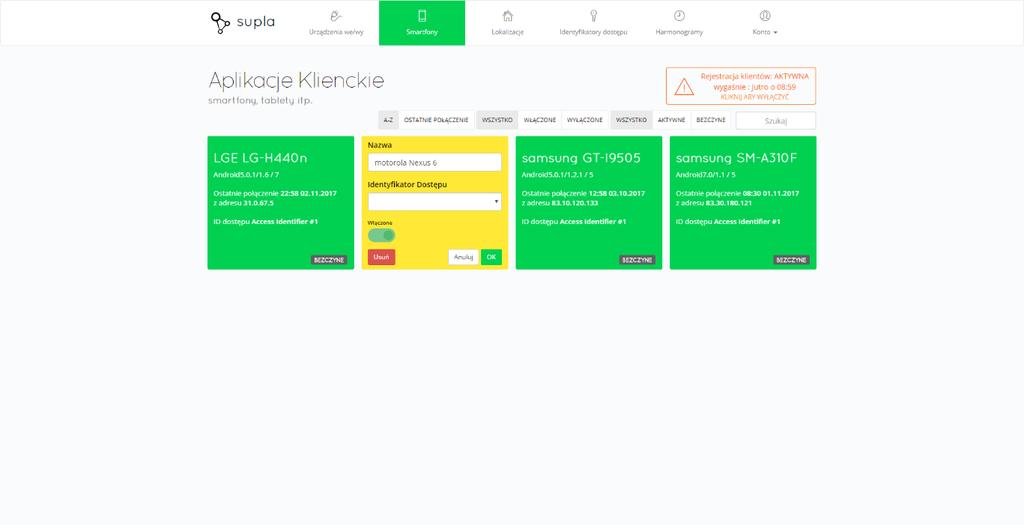Filter by Bezczynne clients
The height and width of the screenshot is (525, 1024).
[x=711, y=120]
